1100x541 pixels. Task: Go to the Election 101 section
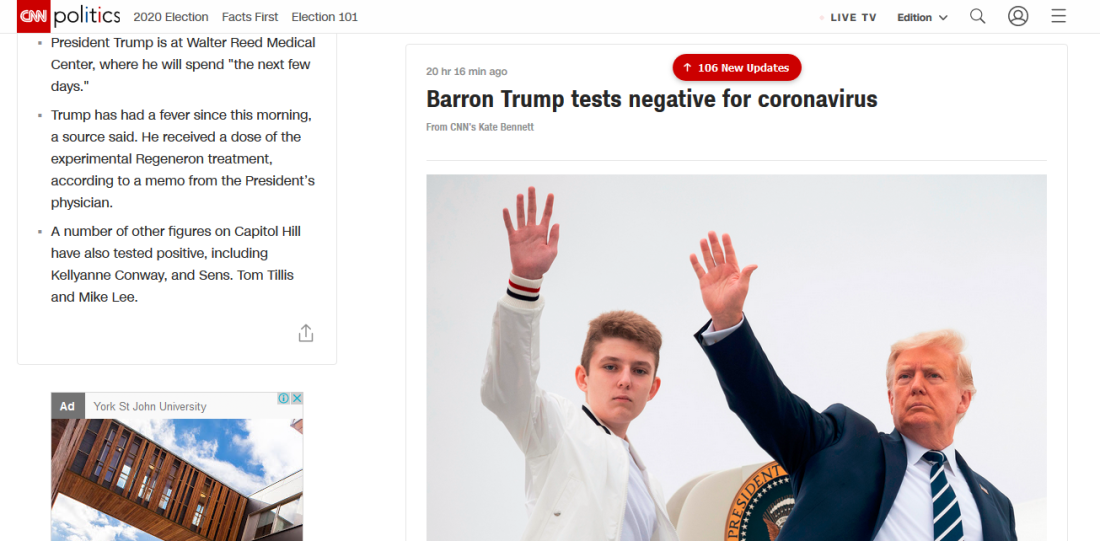tap(324, 17)
